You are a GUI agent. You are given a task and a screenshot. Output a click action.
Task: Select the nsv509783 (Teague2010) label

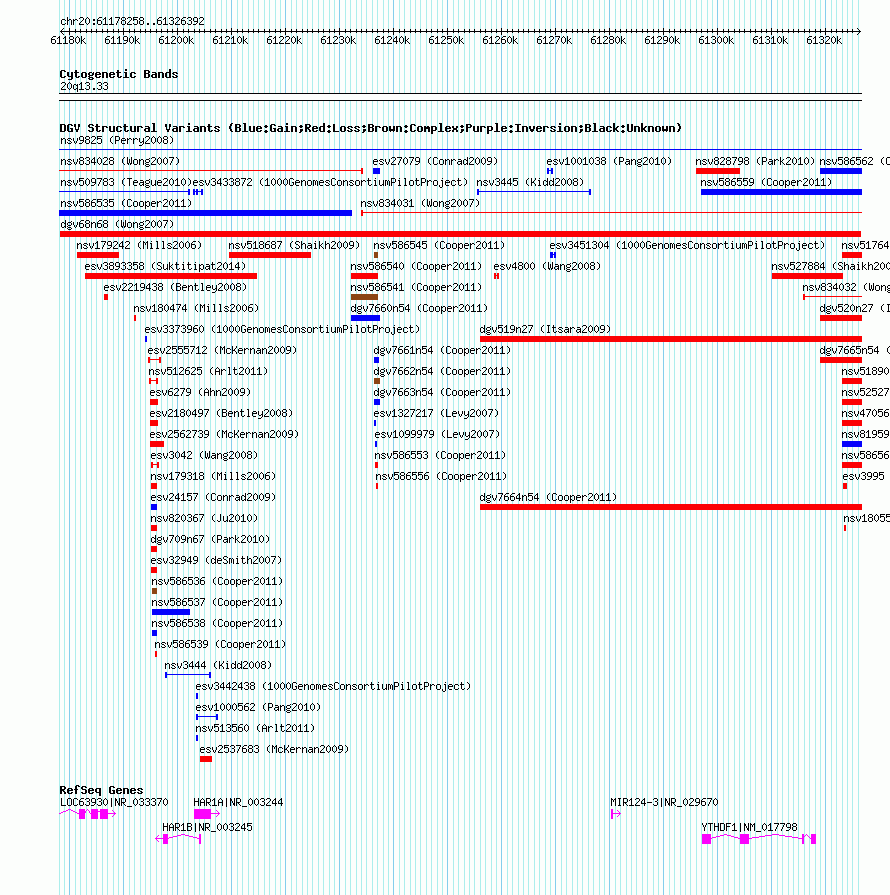pyautogui.click(x=126, y=183)
